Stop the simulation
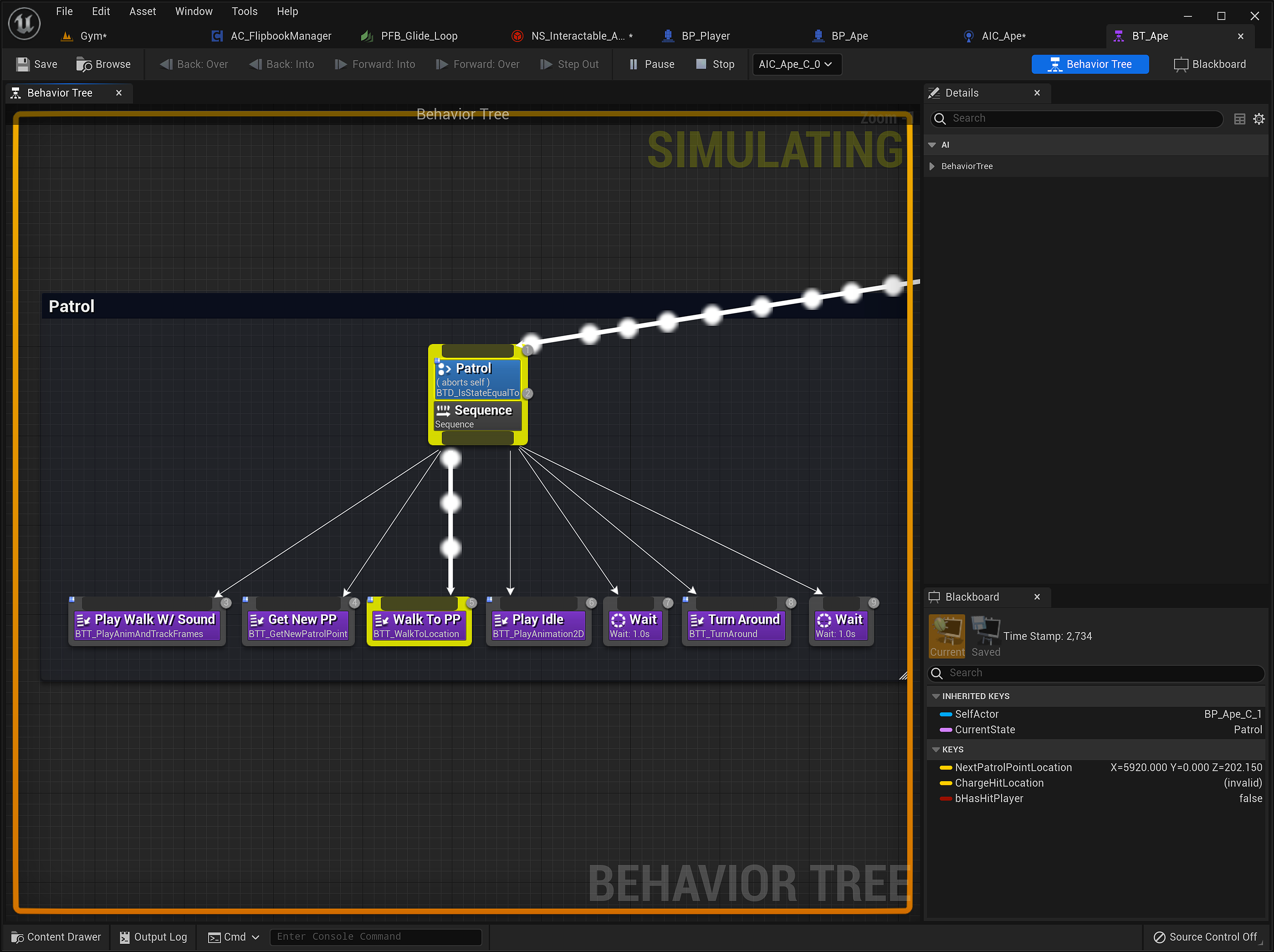Viewport: 1274px width, 952px height. click(715, 64)
